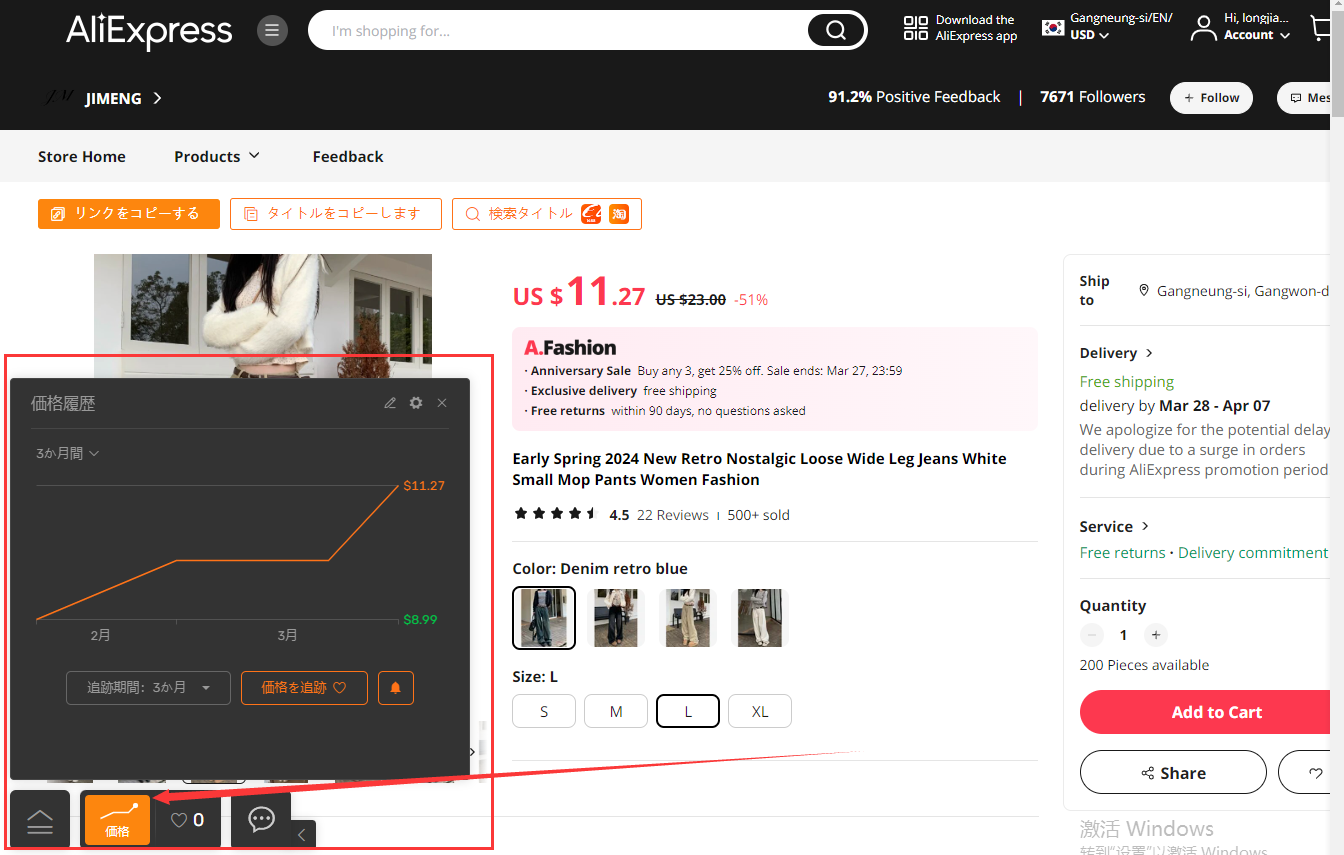Open the 3か月間 chart period dropdown
This screenshot has height=855, width=1344.
click(x=67, y=453)
